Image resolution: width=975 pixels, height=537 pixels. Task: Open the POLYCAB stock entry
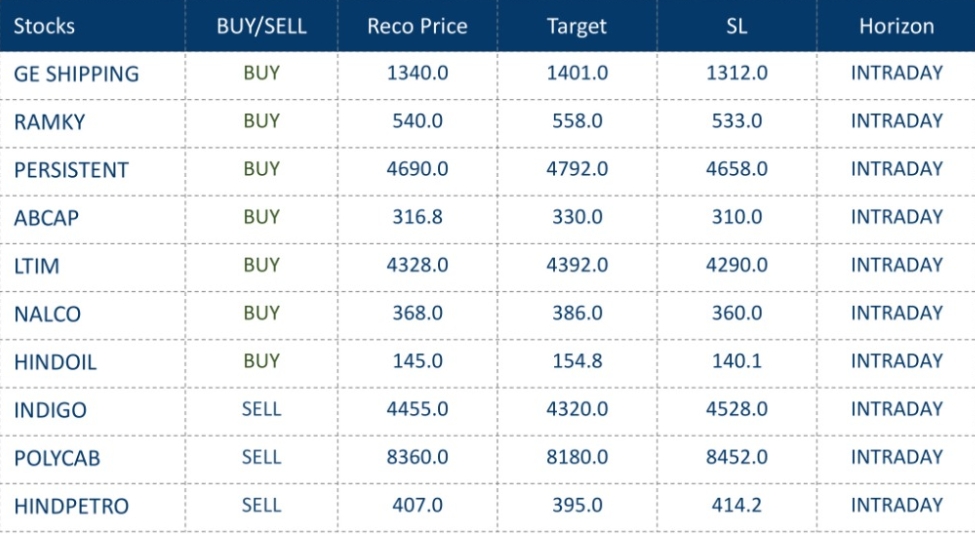(57, 458)
